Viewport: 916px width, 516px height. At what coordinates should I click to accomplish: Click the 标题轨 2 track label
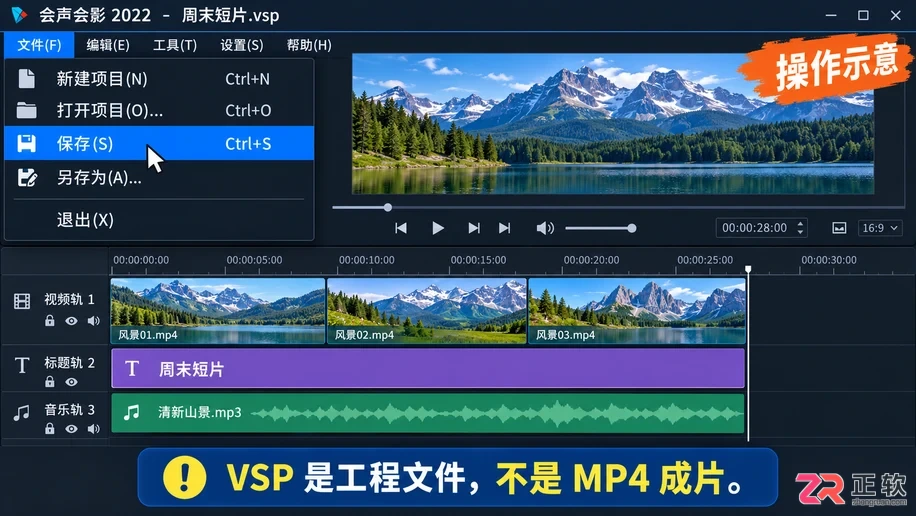click(x=69, y=363)
